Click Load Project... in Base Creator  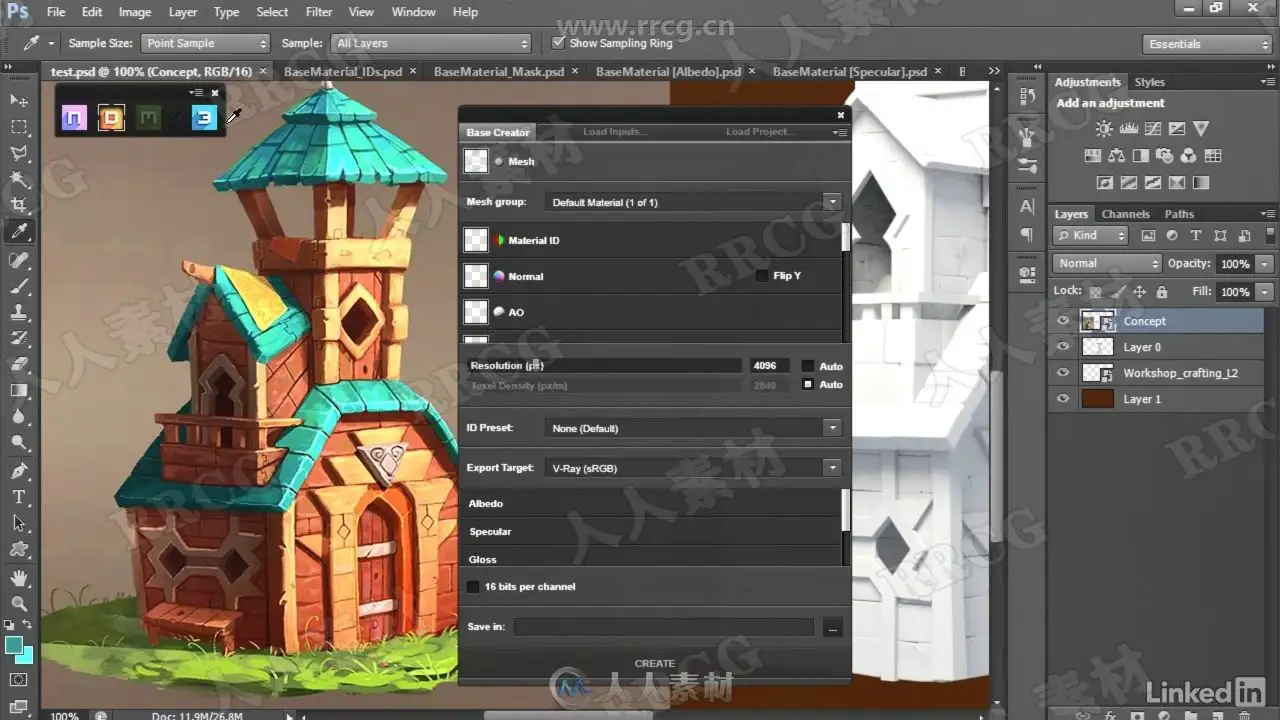point(760,132)
